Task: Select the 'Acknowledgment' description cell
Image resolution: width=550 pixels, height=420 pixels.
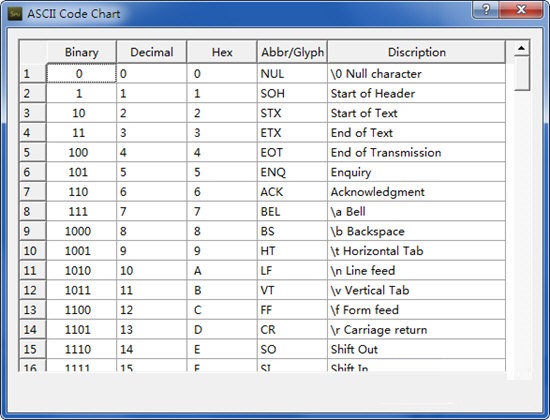Action: tap(417, 192)
